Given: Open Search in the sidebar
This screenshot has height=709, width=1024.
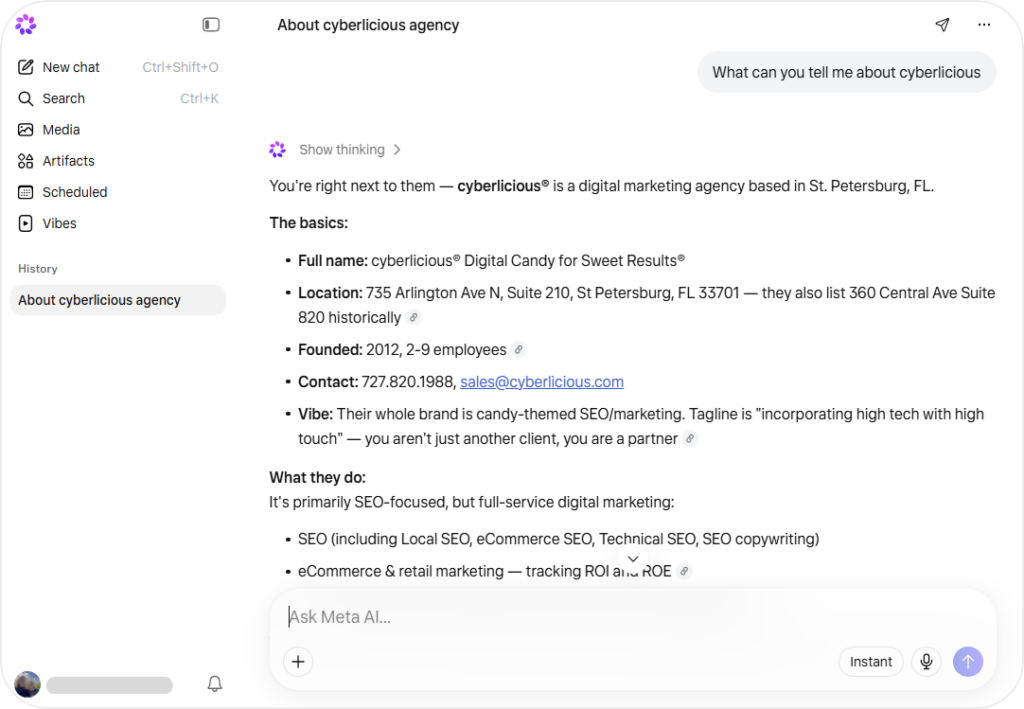Looking at the screenshot, I should pos(118,99).
